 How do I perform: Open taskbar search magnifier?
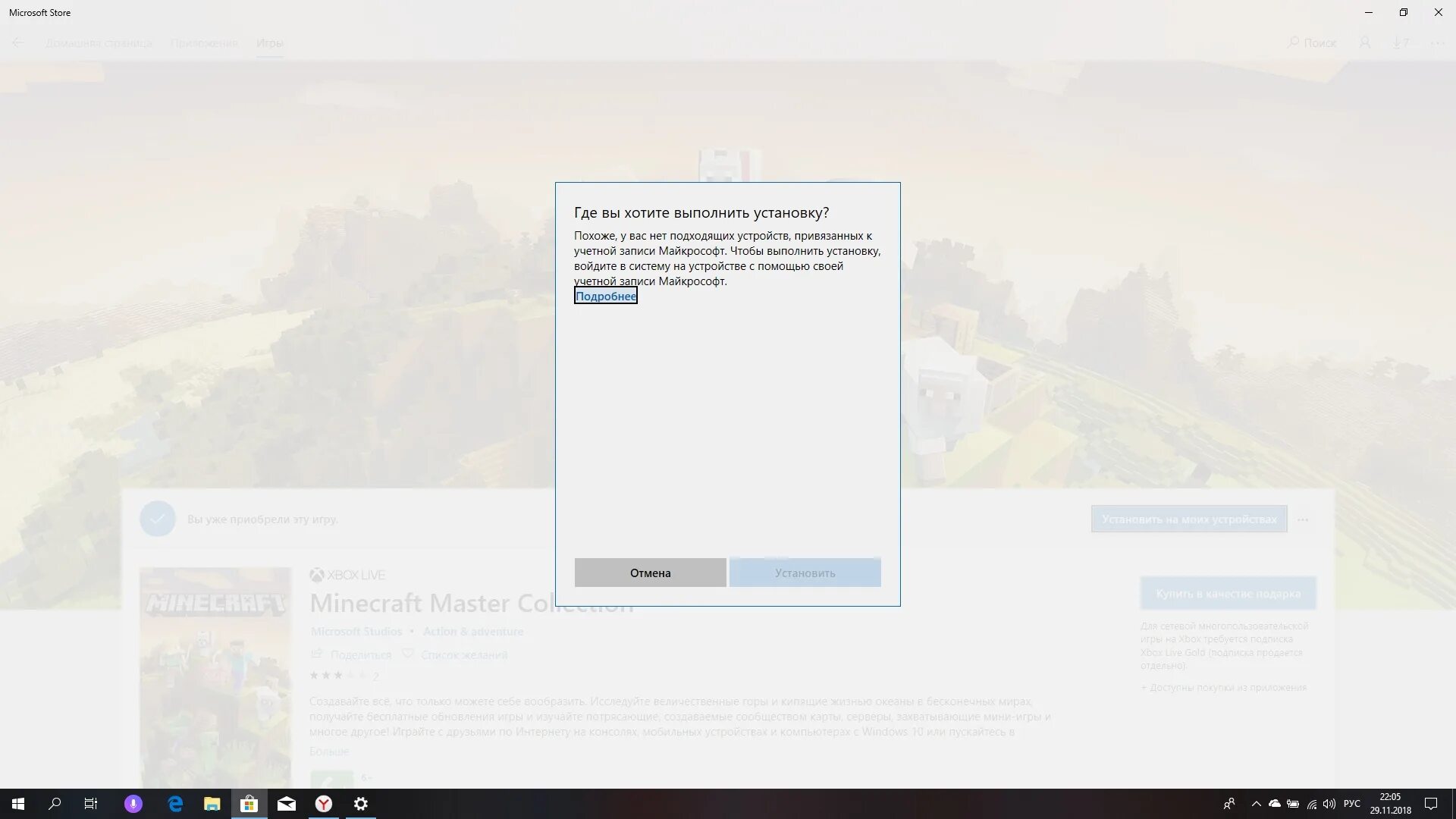click(x=55, y=804)
